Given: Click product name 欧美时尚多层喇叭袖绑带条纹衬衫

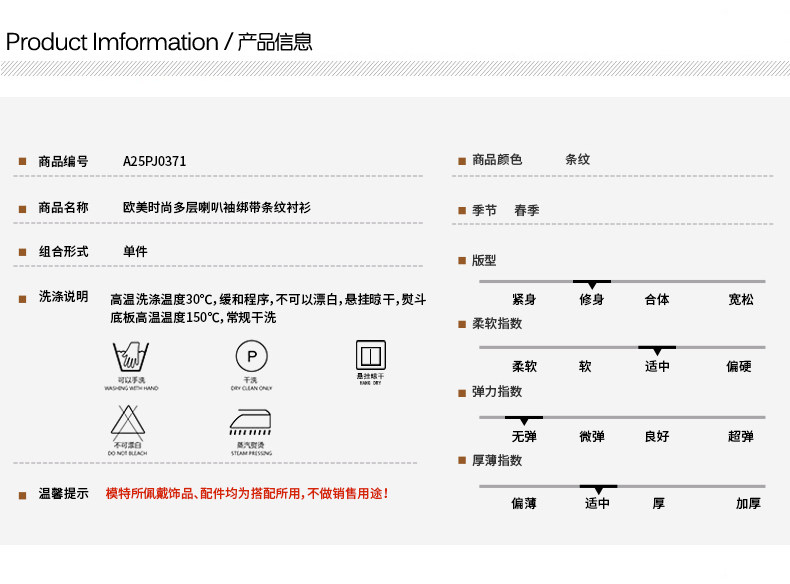Looking at the screenshot, I should 217,208.
